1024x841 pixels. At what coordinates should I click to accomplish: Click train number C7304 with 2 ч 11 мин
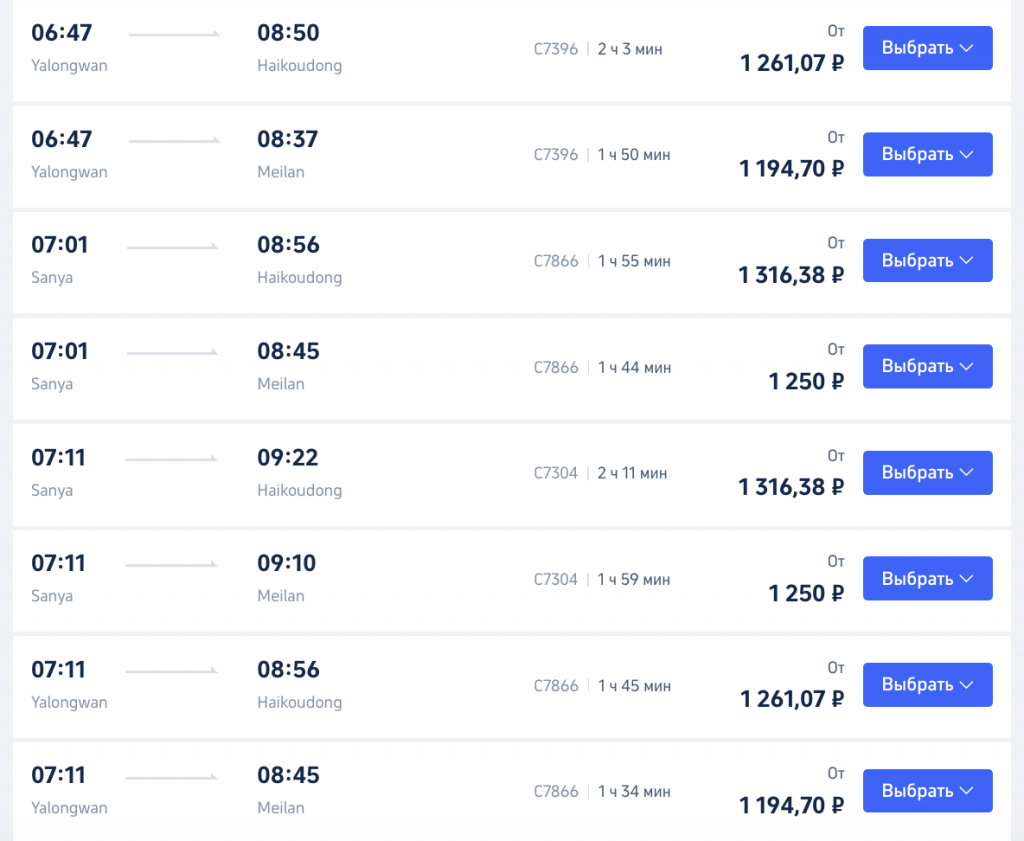point(556,473)
